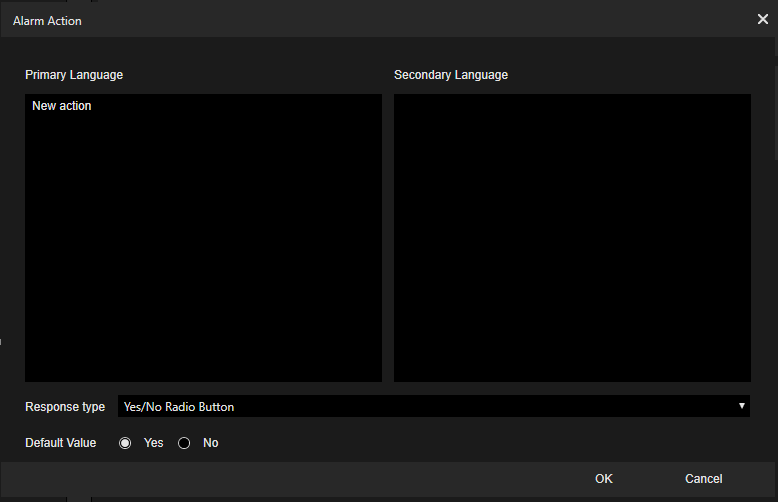Open the Response type dropdown
This screenshot has width=778, height=502.
coord(434,406)
